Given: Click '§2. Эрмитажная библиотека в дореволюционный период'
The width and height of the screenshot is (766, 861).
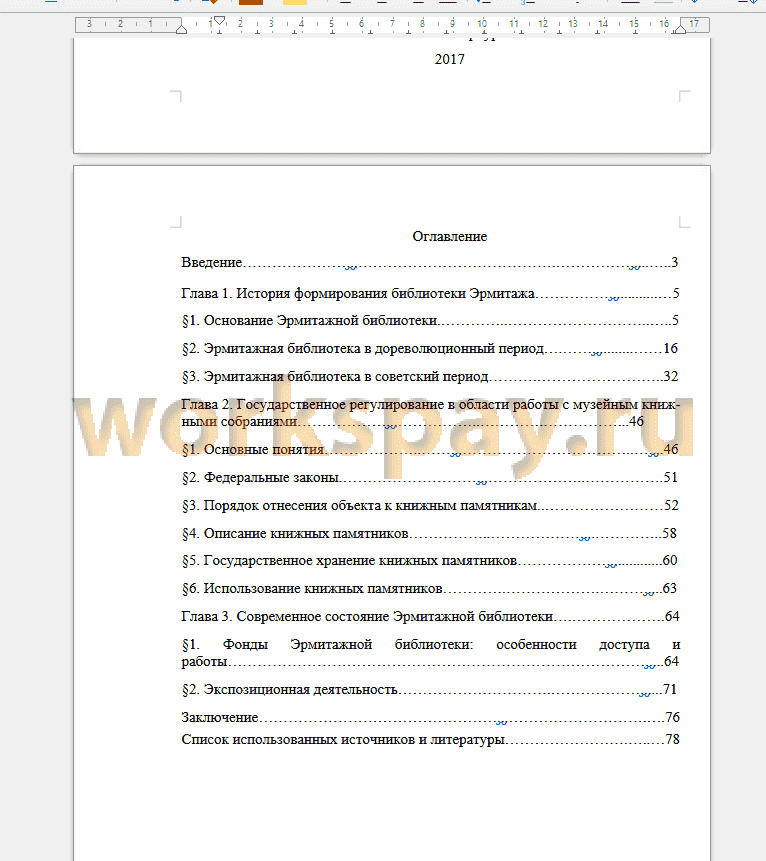Looking at the screenshot, I should pos(430,348).
